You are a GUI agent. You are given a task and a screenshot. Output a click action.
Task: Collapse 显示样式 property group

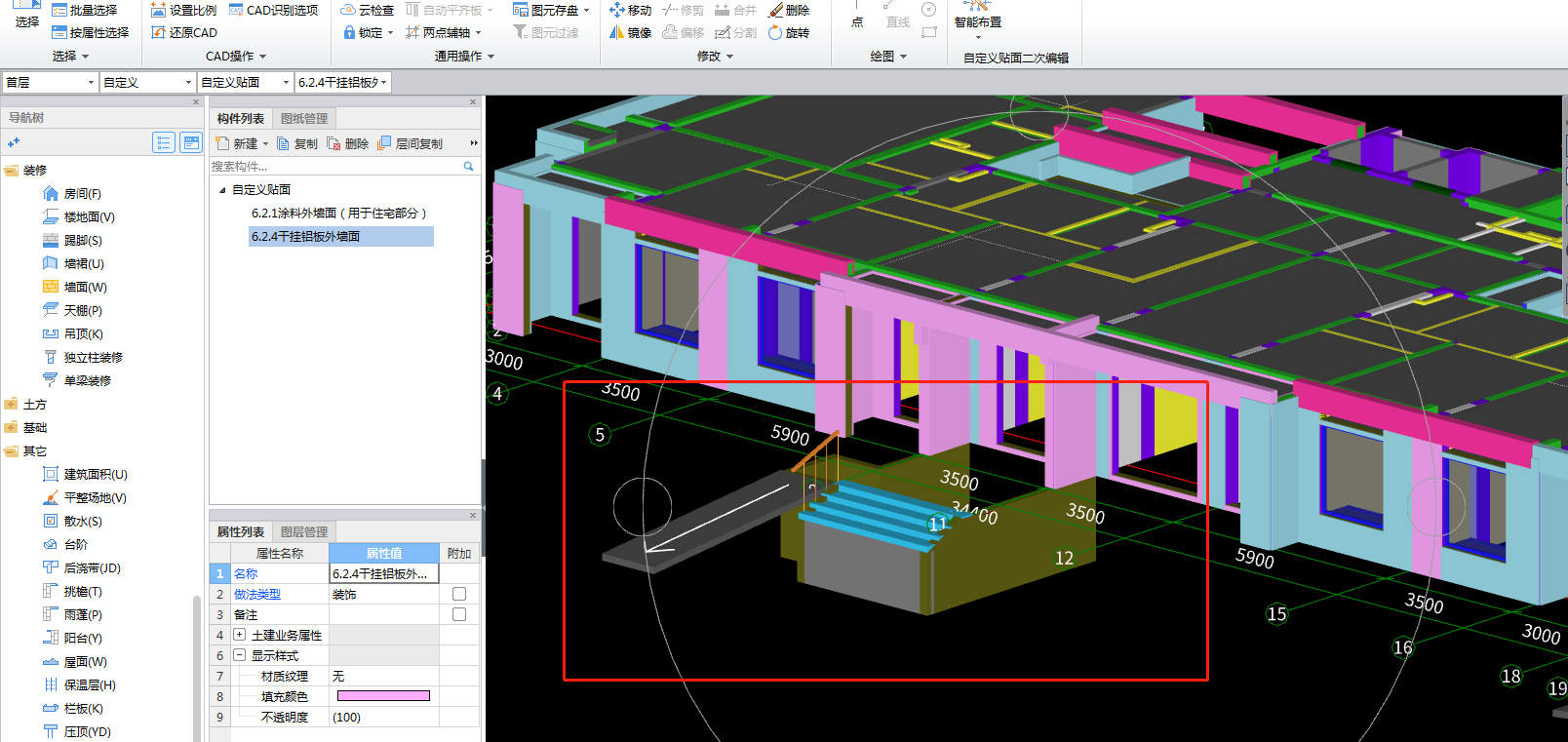(x=239, y=655)
